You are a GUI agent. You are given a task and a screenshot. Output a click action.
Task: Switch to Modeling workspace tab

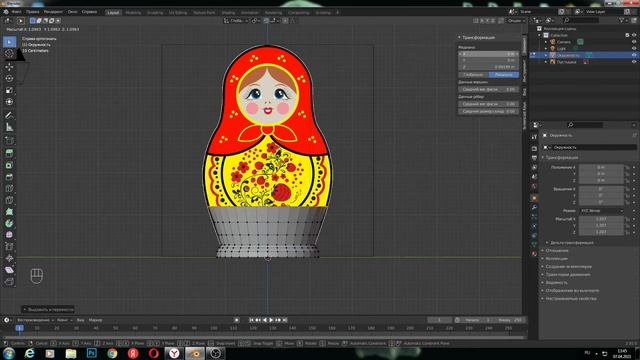(133, 12)
